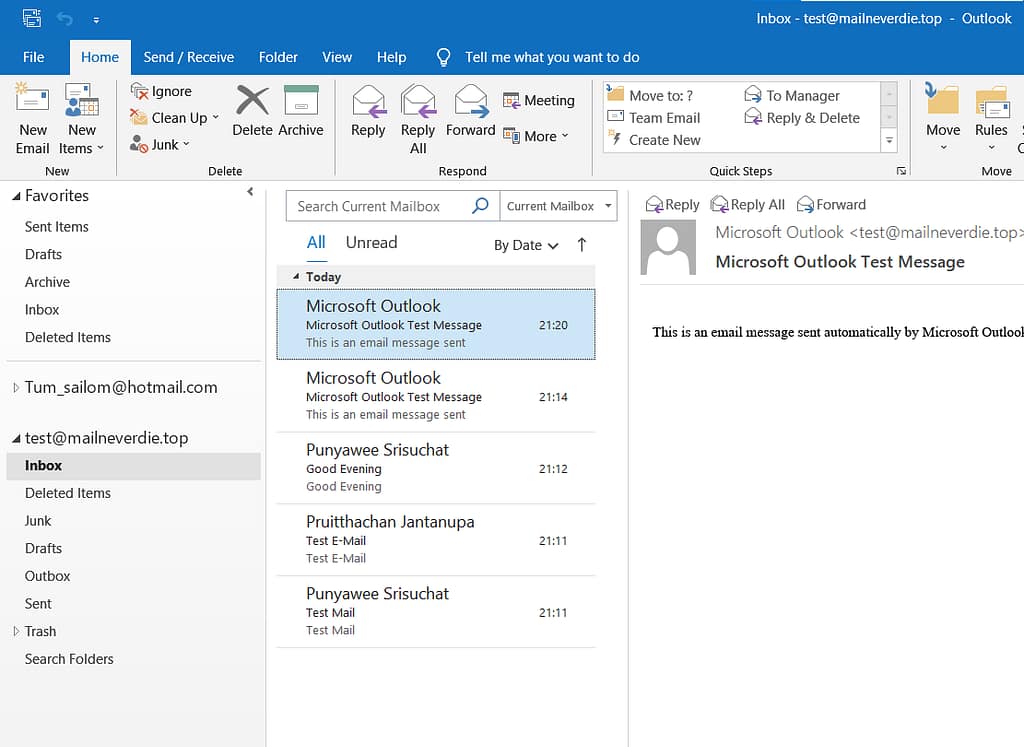Viewport: 1024px width, 747px height.
Task: Expand the Tum_sailom@hotmail.com account
Action: (x=14, y=387)
